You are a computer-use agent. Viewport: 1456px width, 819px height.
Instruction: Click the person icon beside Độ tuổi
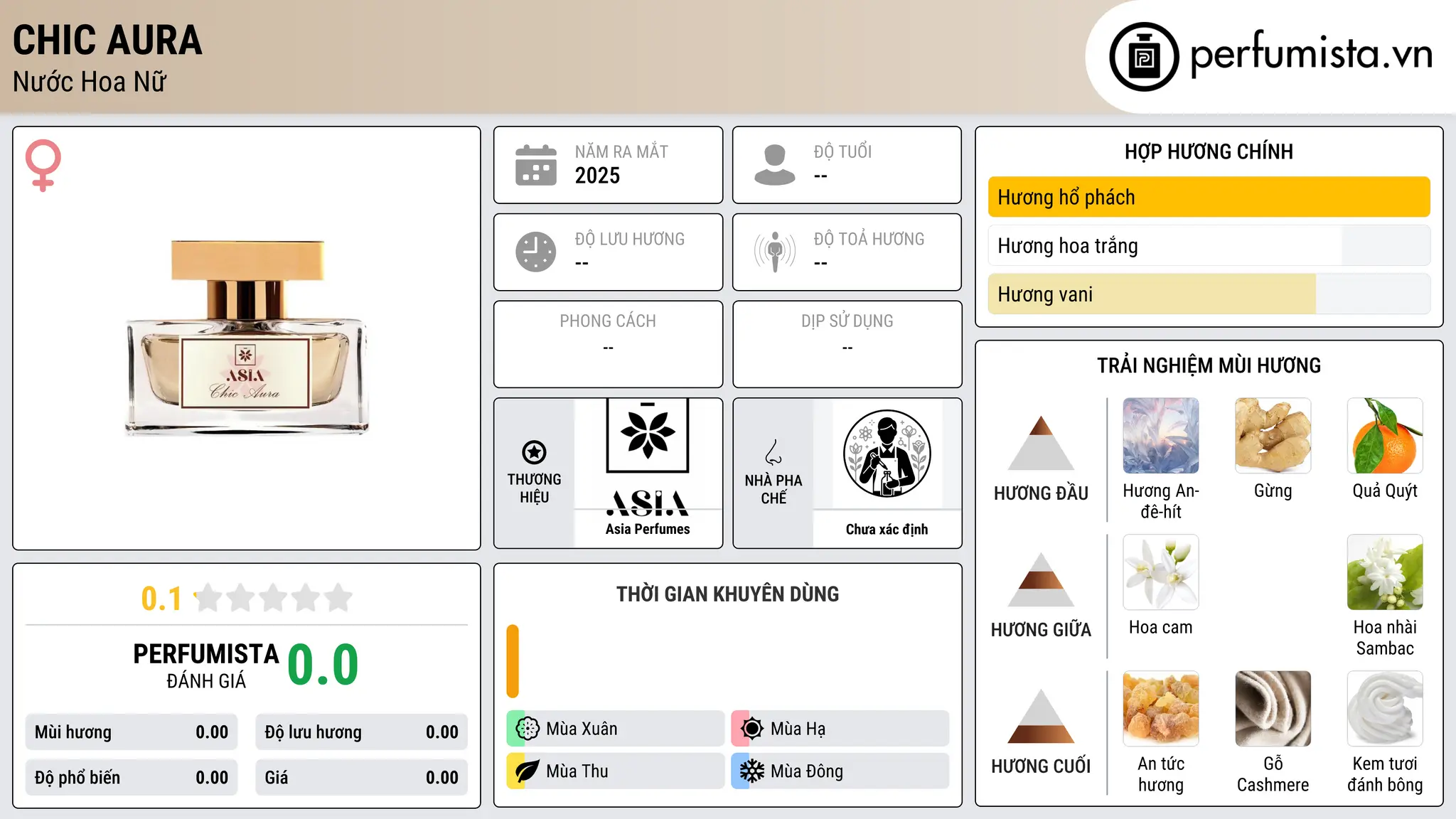(775, 165)
